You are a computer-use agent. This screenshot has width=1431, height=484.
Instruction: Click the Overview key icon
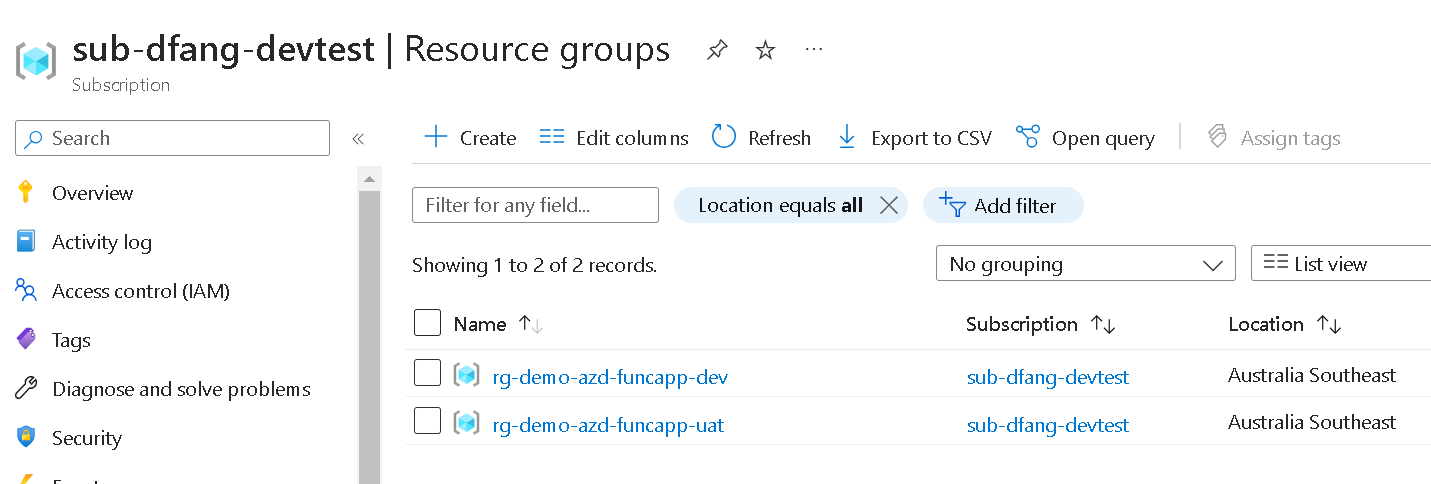26,193
